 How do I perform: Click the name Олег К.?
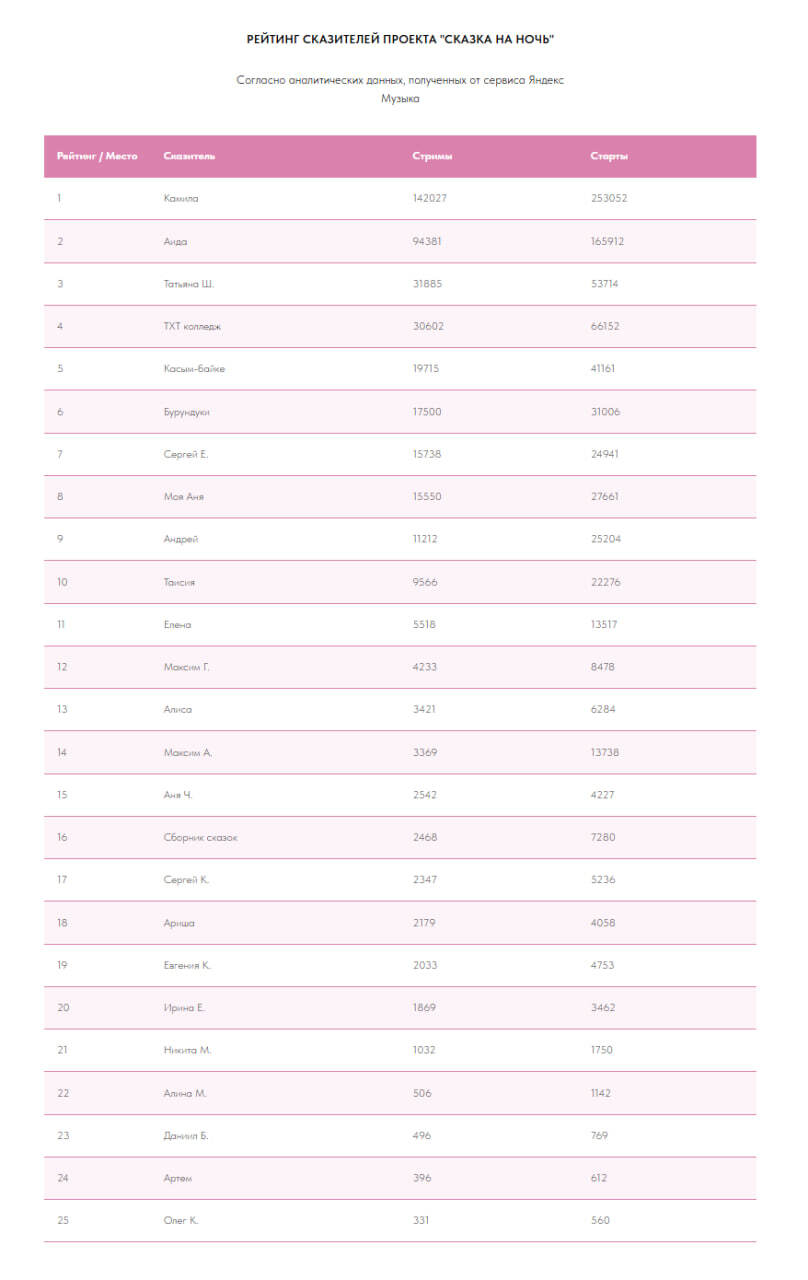(181, 1220)
